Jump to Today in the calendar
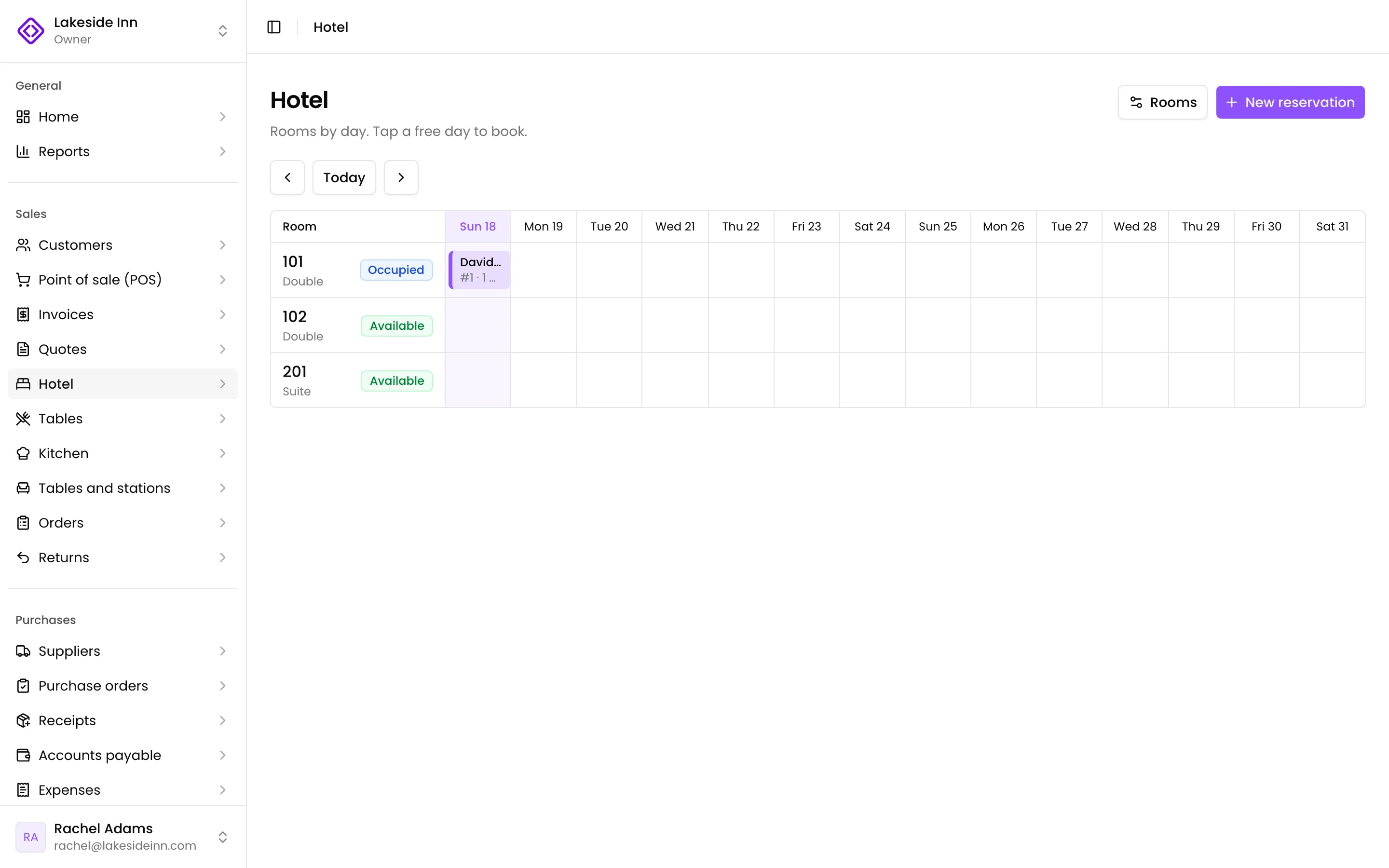The image size is (1389, 868). (x=344, y=177)
